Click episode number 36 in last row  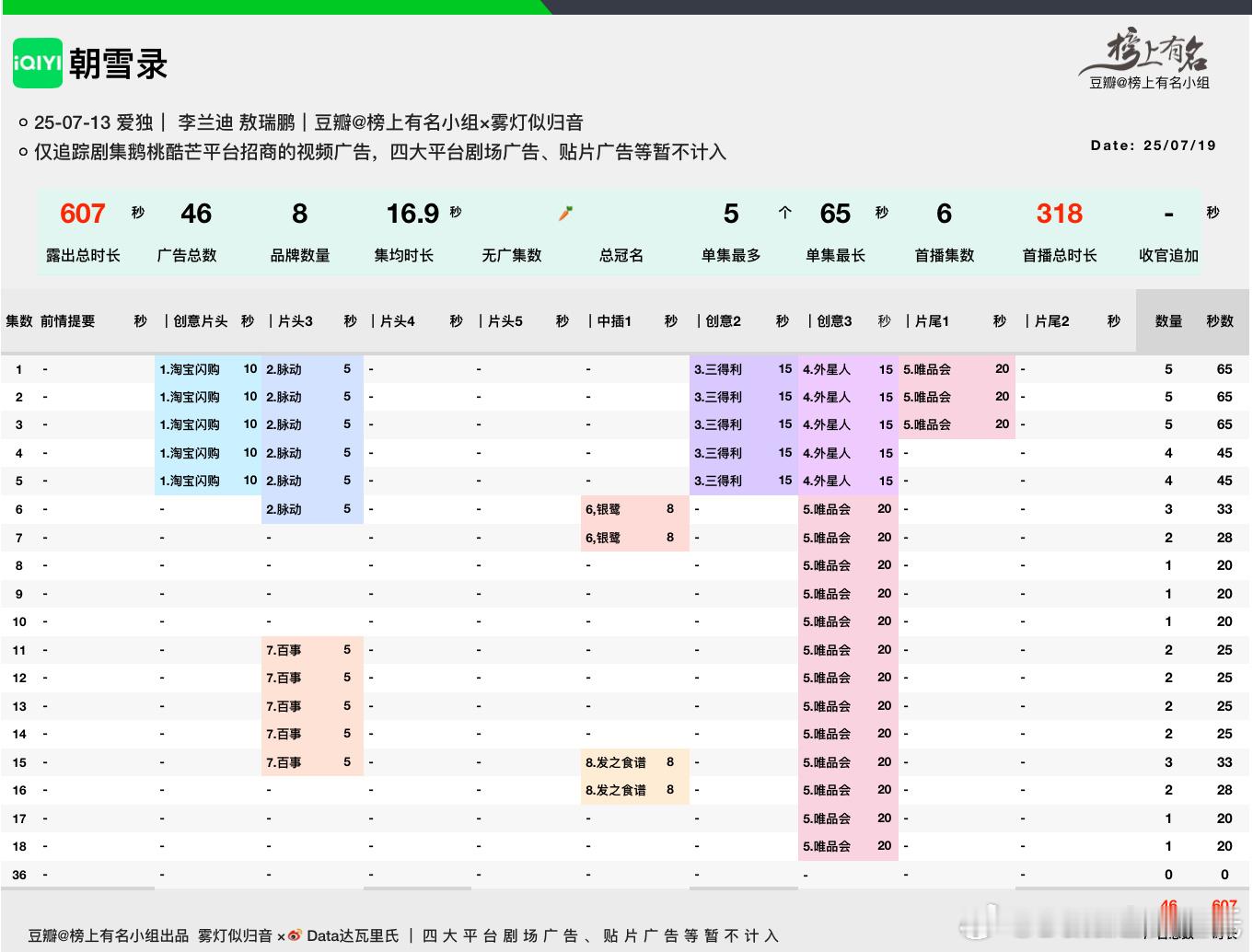[x=19, y=875]
